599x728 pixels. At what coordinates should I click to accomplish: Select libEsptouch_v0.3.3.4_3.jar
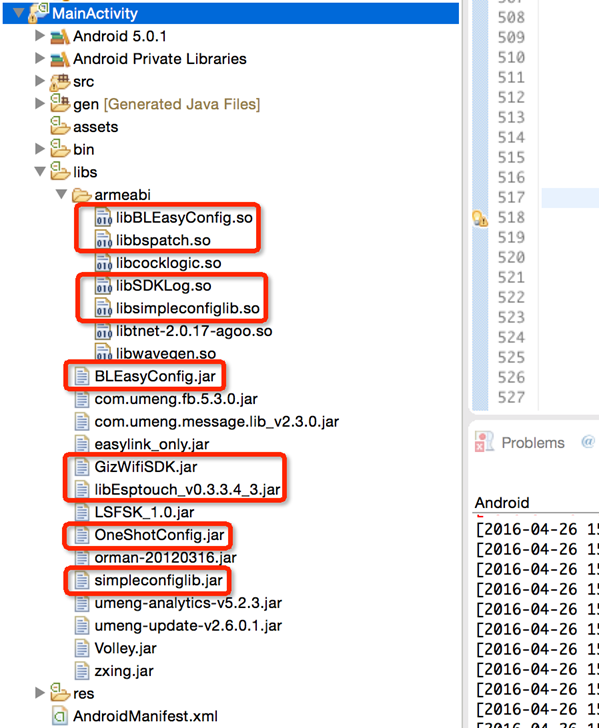[187, 489]
